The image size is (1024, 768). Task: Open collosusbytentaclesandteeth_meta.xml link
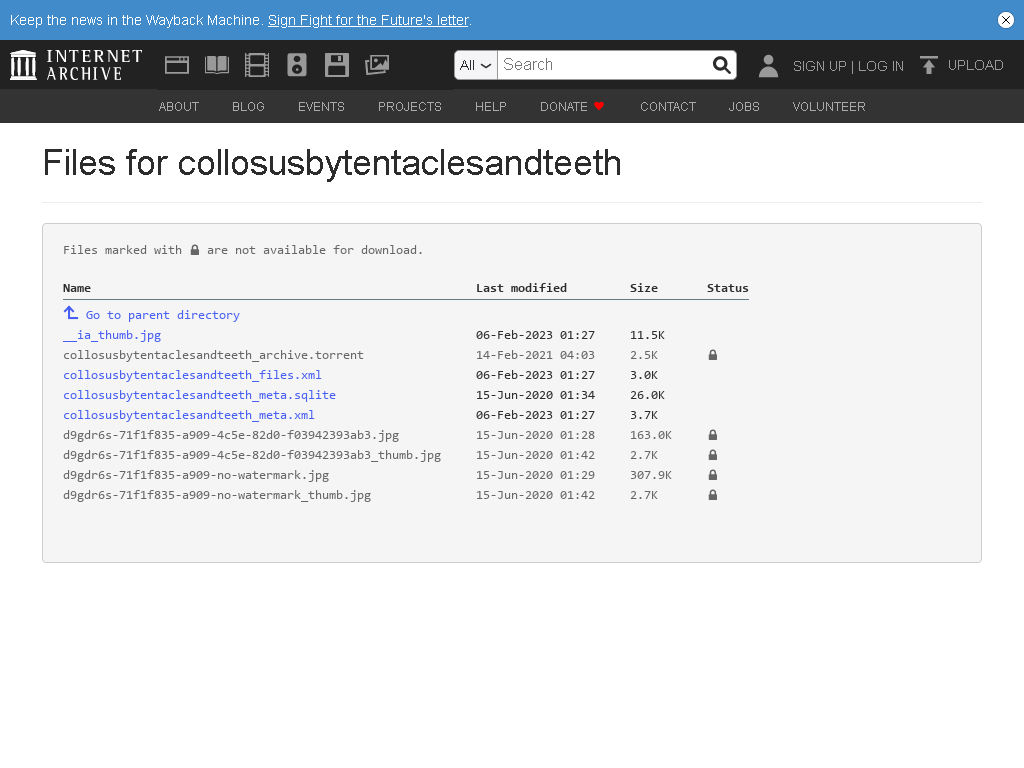pyautogui.click(x=189, y=415)
